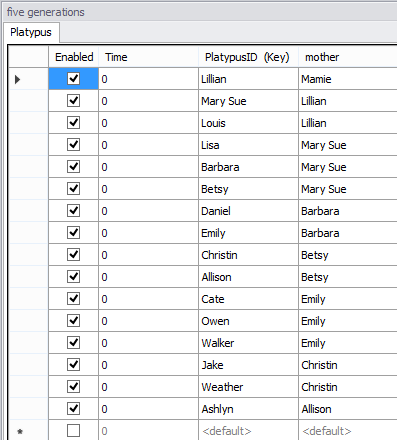The width and height of the screenshot is (397, 440).
Task: Select PlatypusID cell 'Cate'
Action: click(248, 299)
